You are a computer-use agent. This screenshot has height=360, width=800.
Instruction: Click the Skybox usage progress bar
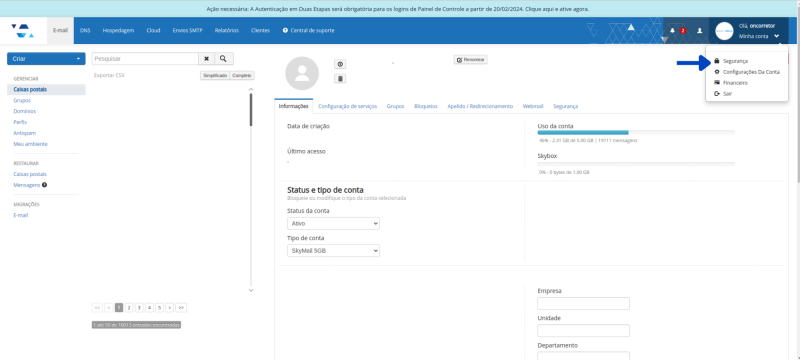tap(636, 164)
